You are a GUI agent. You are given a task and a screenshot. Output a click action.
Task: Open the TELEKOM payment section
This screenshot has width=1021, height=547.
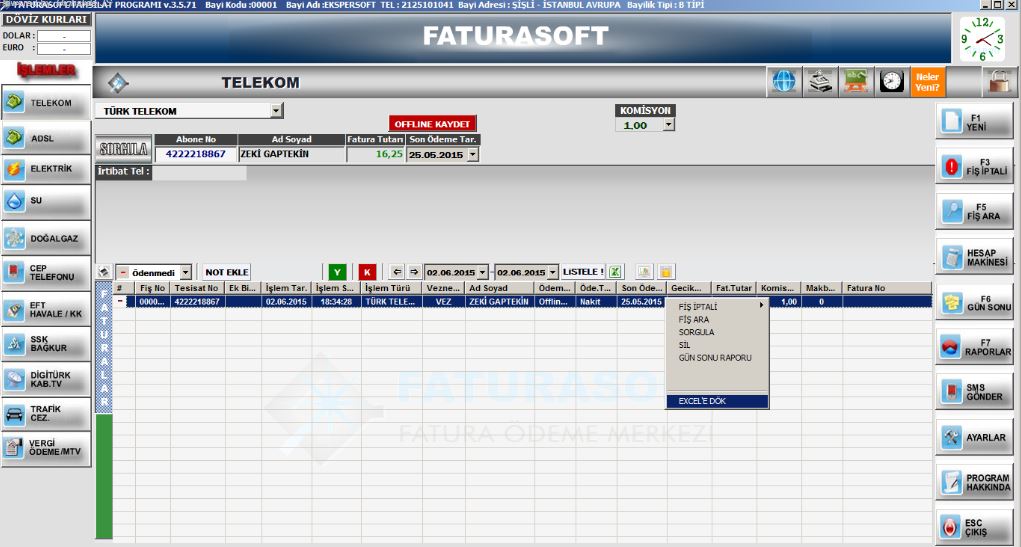coord(46,102)
